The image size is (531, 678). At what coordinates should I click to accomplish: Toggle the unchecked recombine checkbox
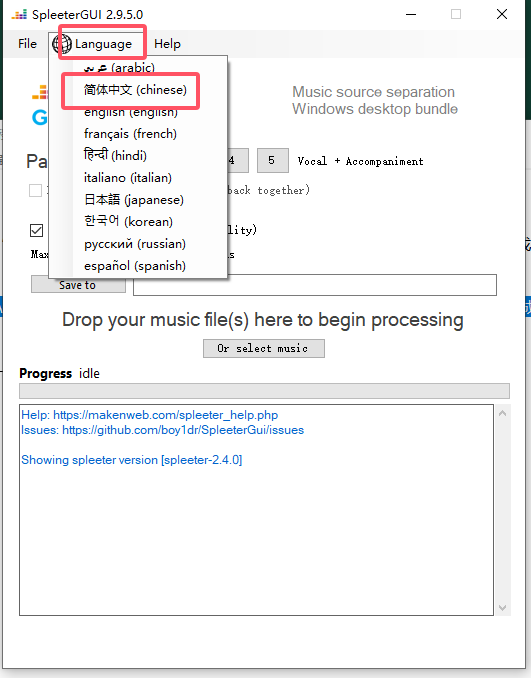coord(35,190)
